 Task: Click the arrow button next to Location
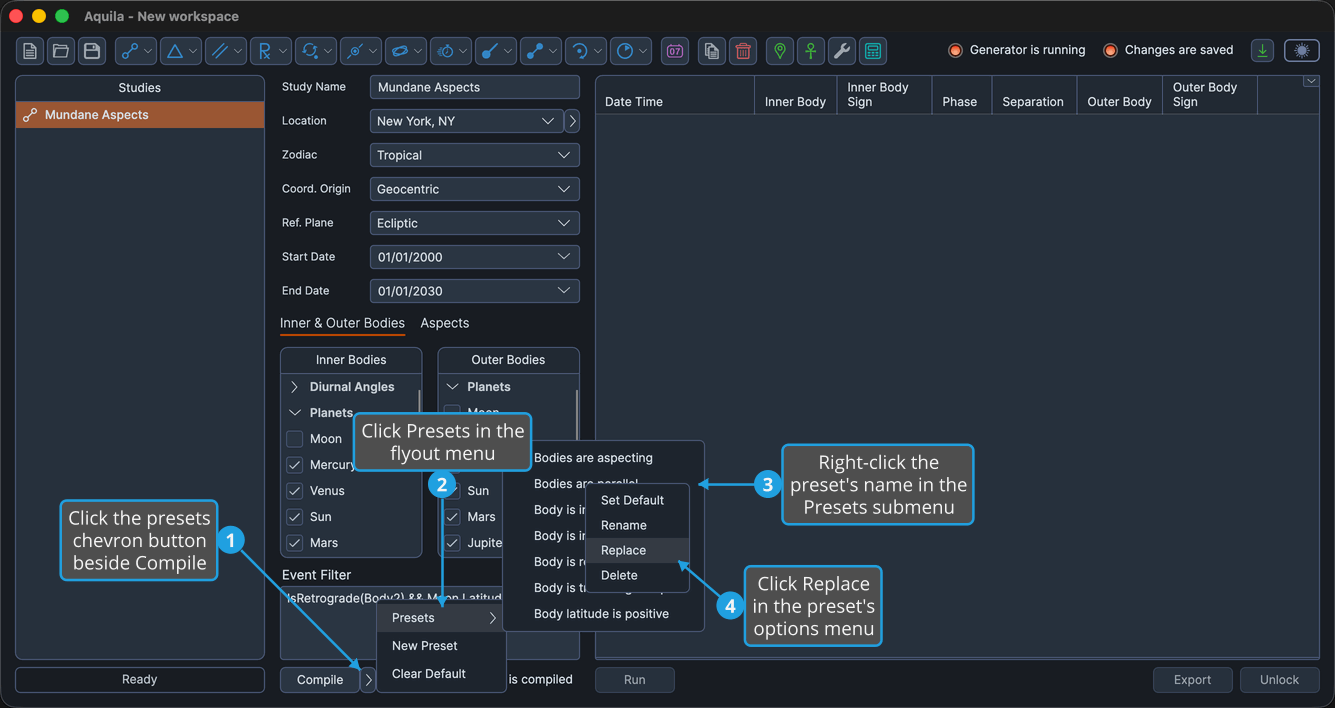pos(572,121)
